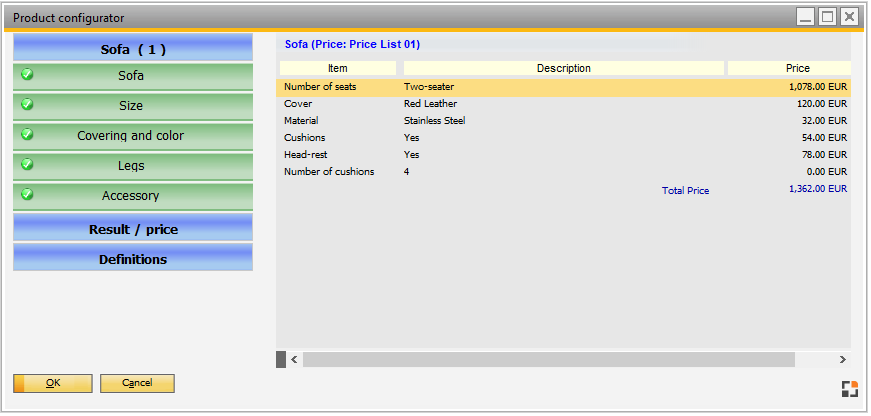This screenshot has width=871, height=416.
Task: Open the Result / price section
Action: 133,229
